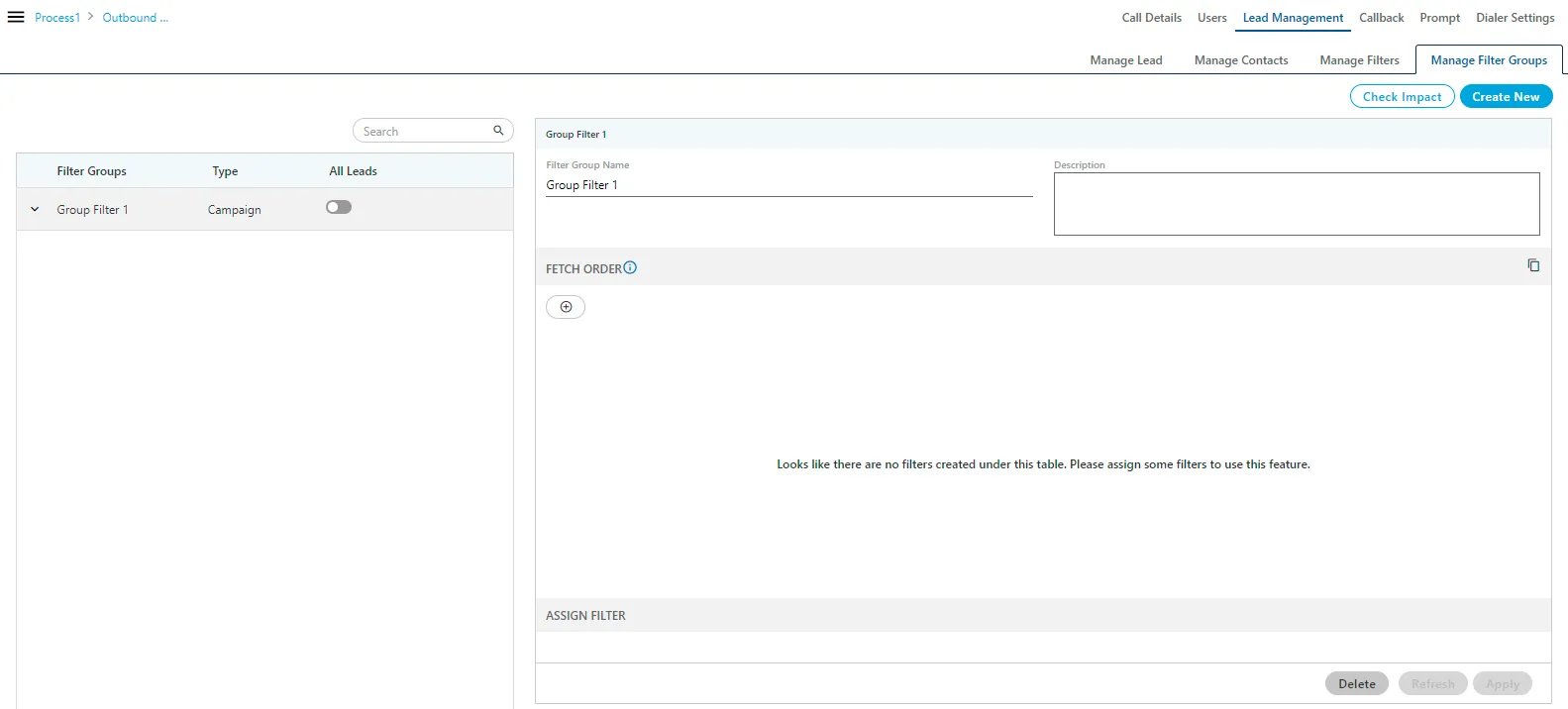1568x709 pixels.
Task: Open the hamburger navigation menu
Action: tap(16, 17)
